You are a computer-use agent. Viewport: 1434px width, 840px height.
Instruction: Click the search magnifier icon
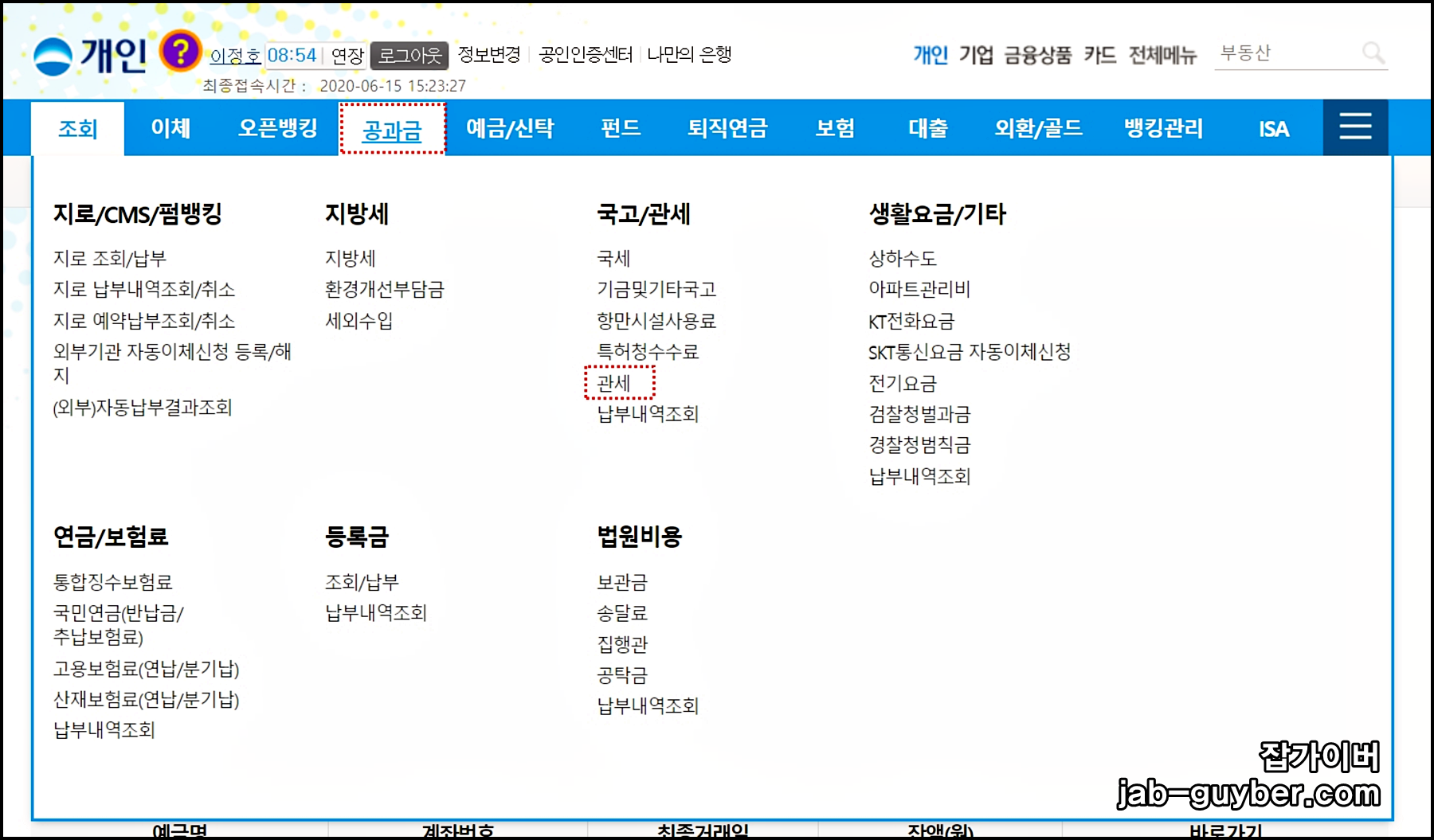click(x=1373, y=53)
